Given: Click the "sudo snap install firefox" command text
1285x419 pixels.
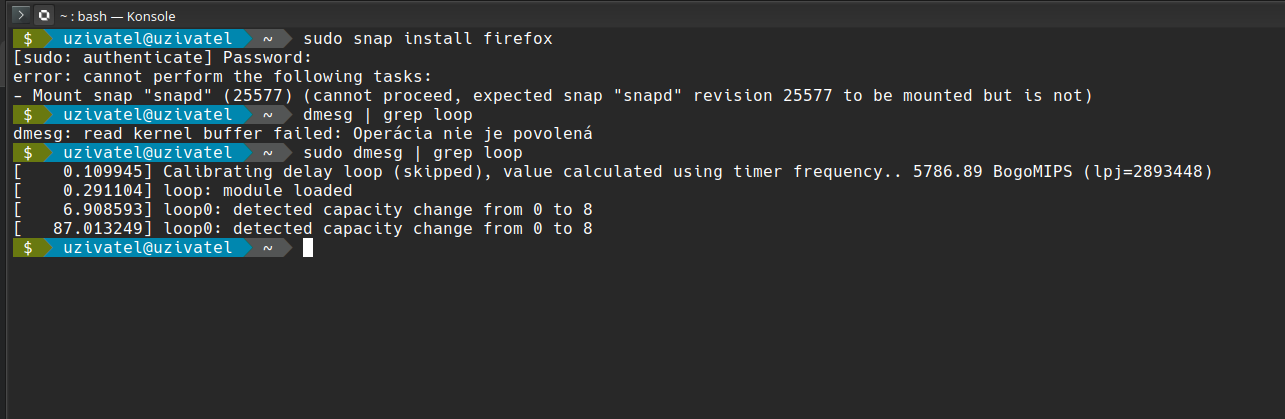Looking at the screenshot, I should [x=427, y=38].
